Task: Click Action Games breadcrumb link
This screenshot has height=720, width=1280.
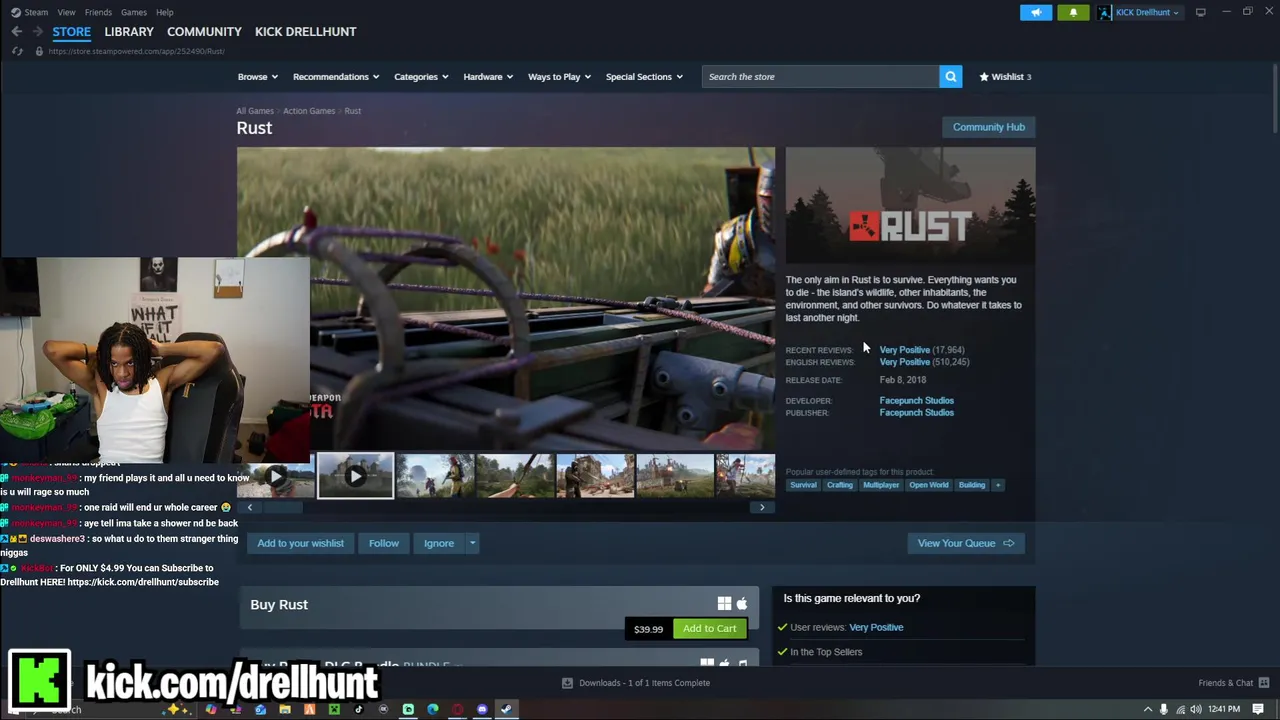Action: tap(309, 111)
